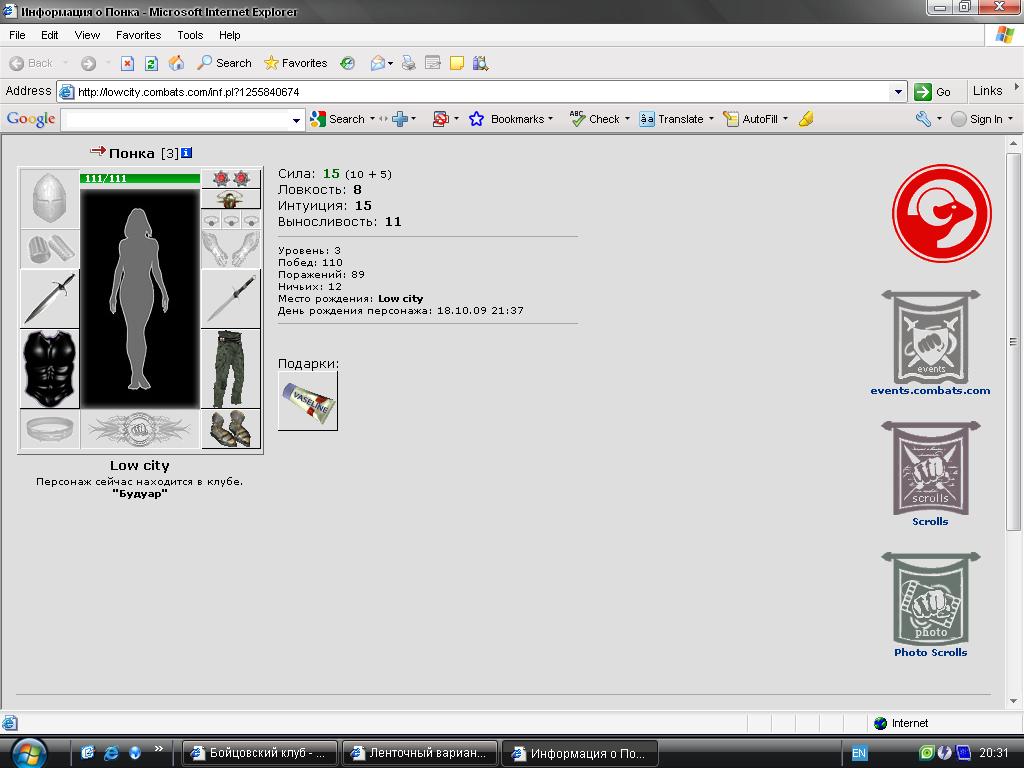Click the EN language indicator in the tray
The image size is (1024, 768).
coord(859,753)
